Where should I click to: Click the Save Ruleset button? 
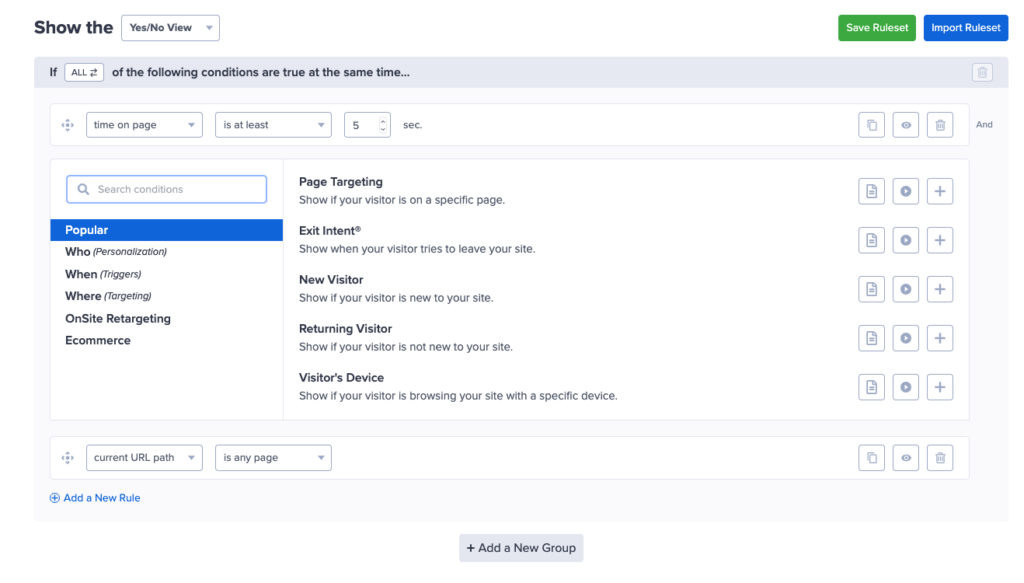coord(876,28)
